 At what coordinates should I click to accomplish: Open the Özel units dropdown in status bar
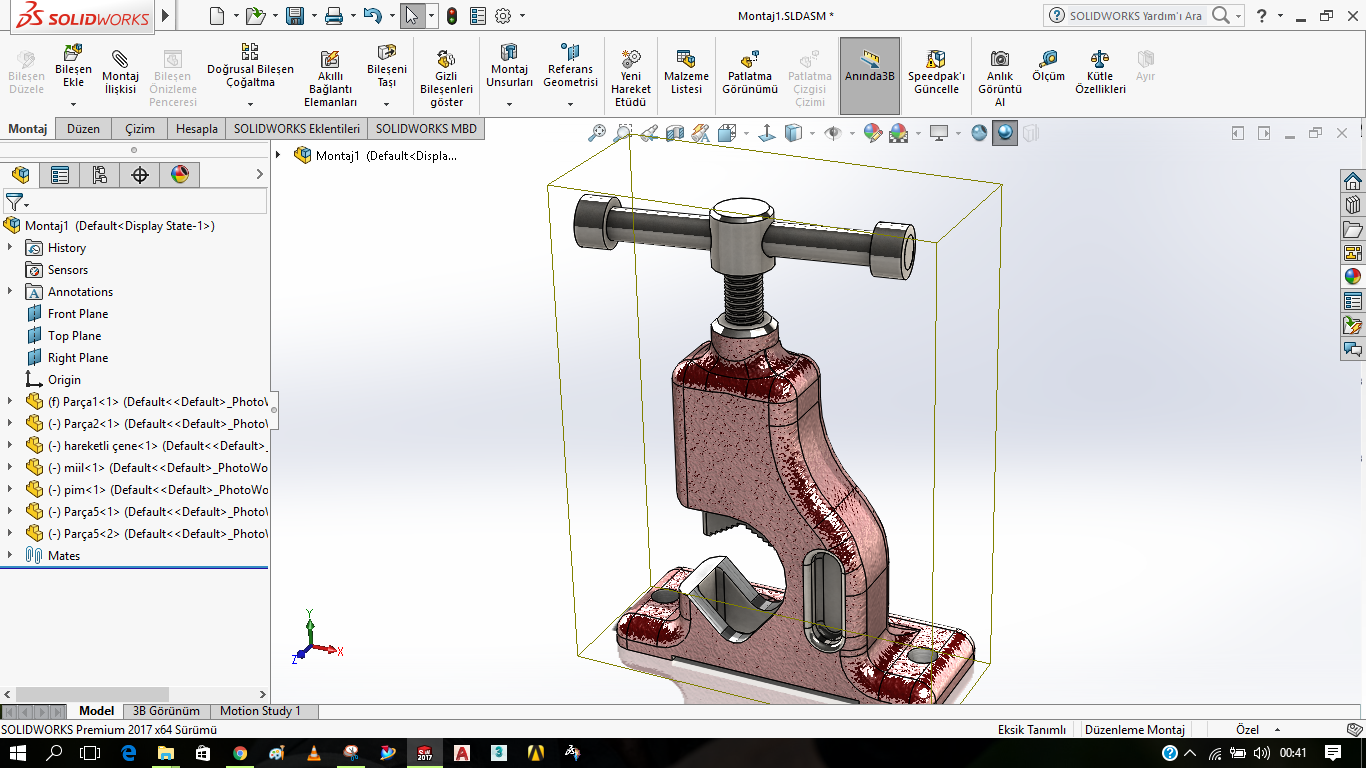pyautogui.click(x=1278, y=730)
